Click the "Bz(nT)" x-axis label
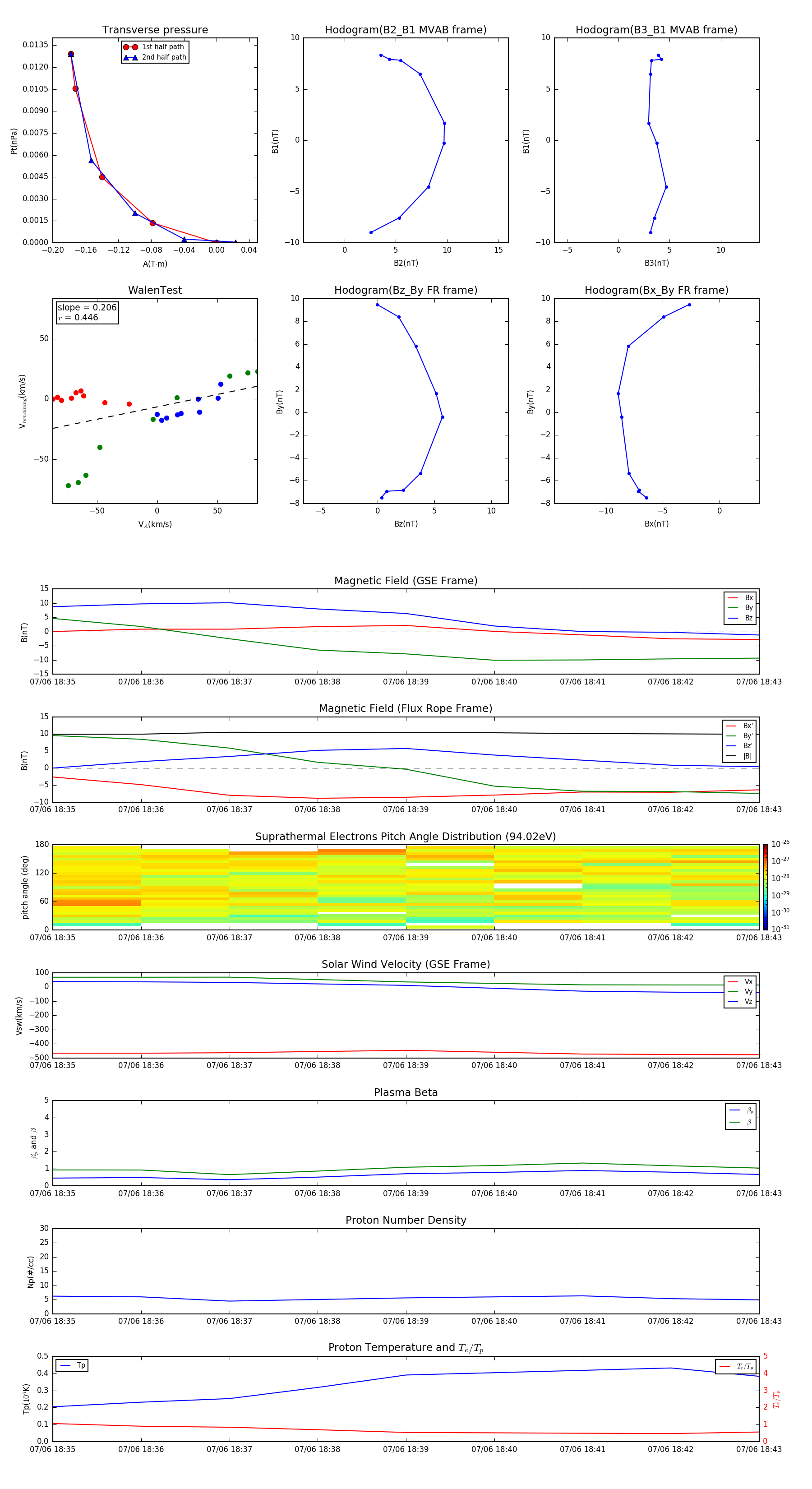 [x=406, y=524]
